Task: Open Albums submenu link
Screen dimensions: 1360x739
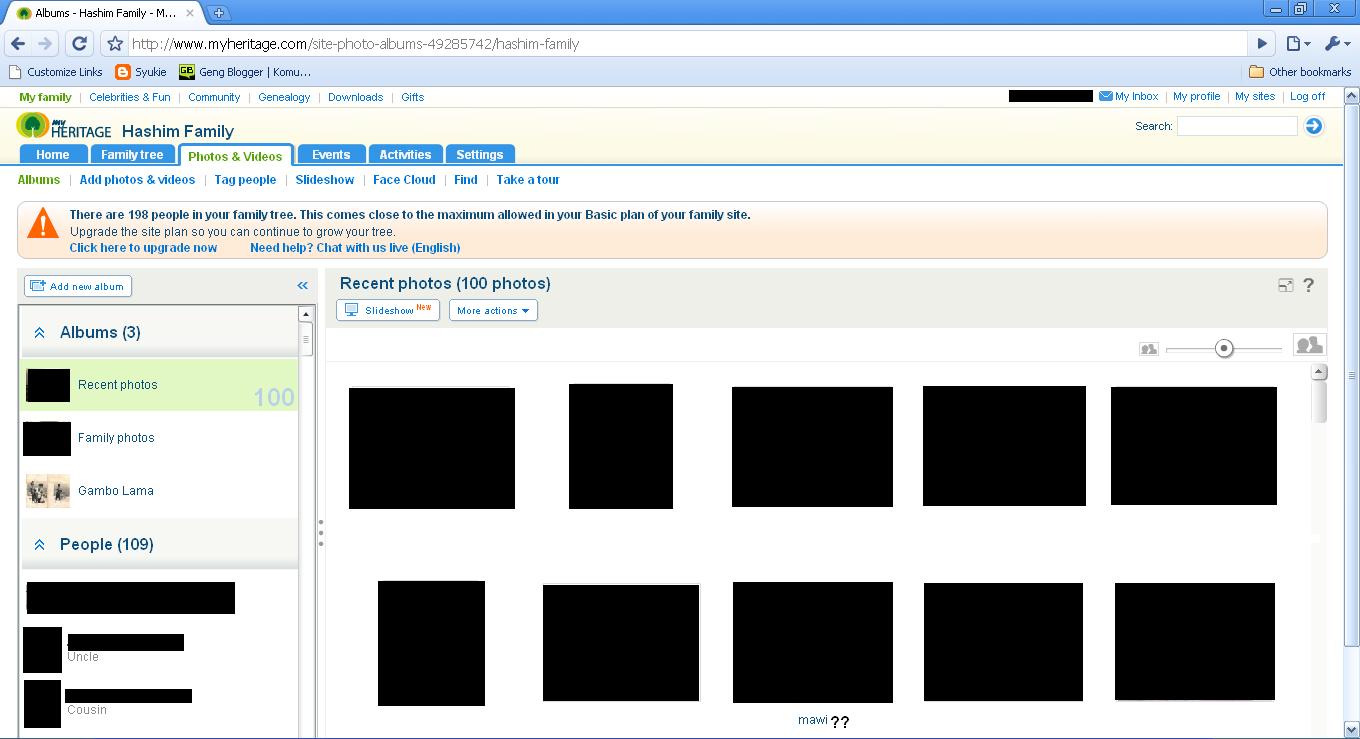Action: pos(39,180)
